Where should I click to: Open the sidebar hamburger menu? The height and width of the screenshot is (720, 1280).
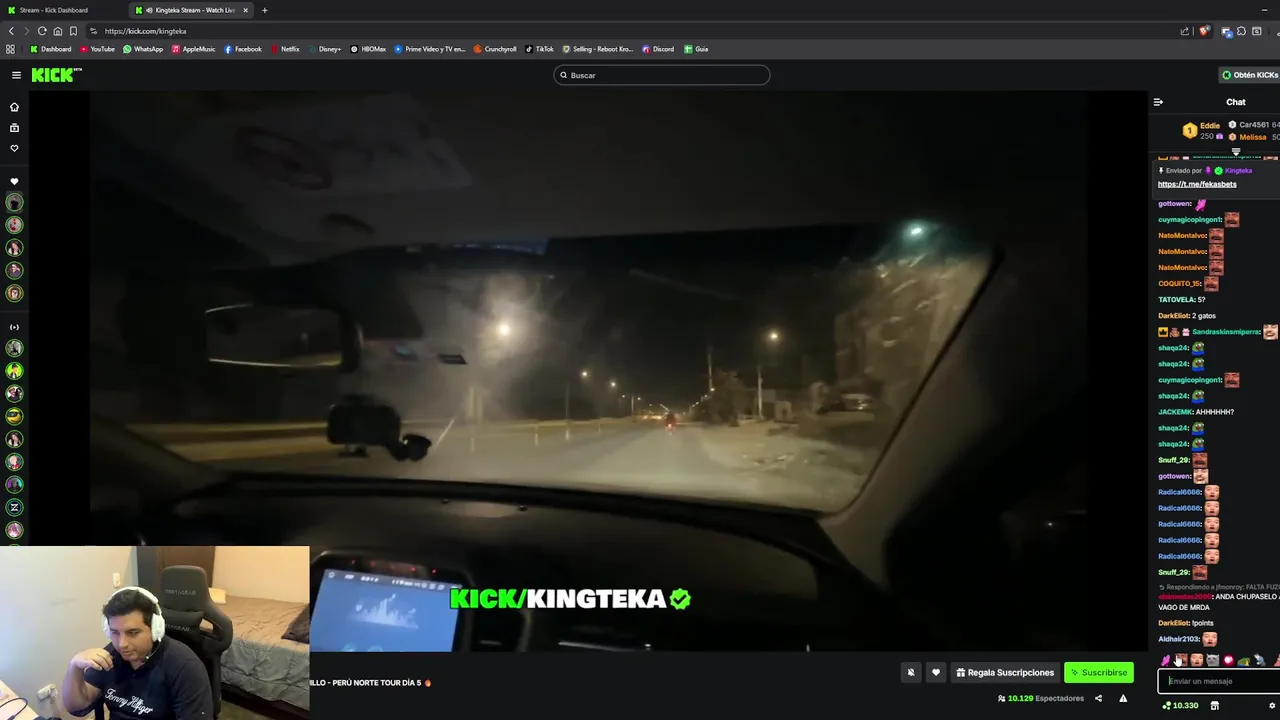16,75
